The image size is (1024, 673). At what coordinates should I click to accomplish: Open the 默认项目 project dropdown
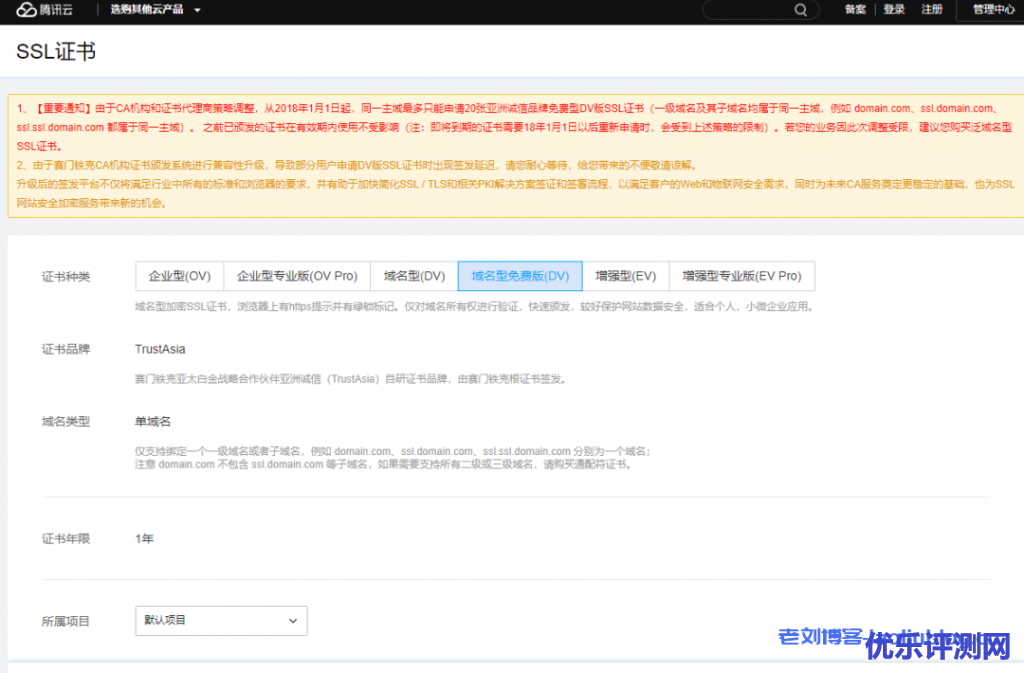click(221, 621)
